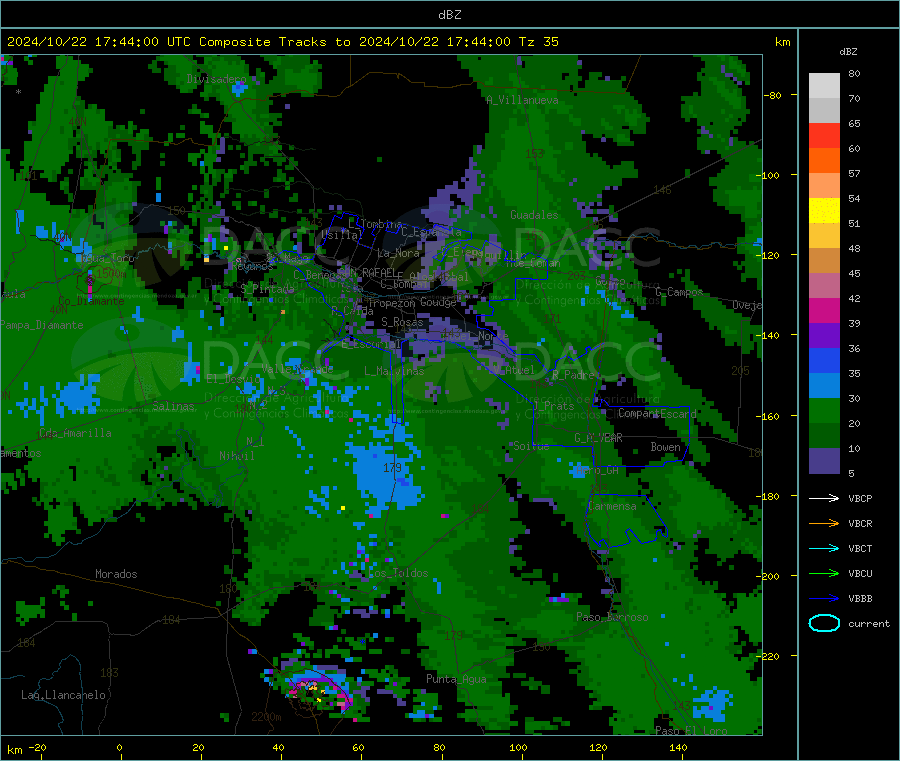Click the 'Co_Diamante' place label
Image resolution: width=900 pixels, height=761 pixels.
tap(91, 301)
